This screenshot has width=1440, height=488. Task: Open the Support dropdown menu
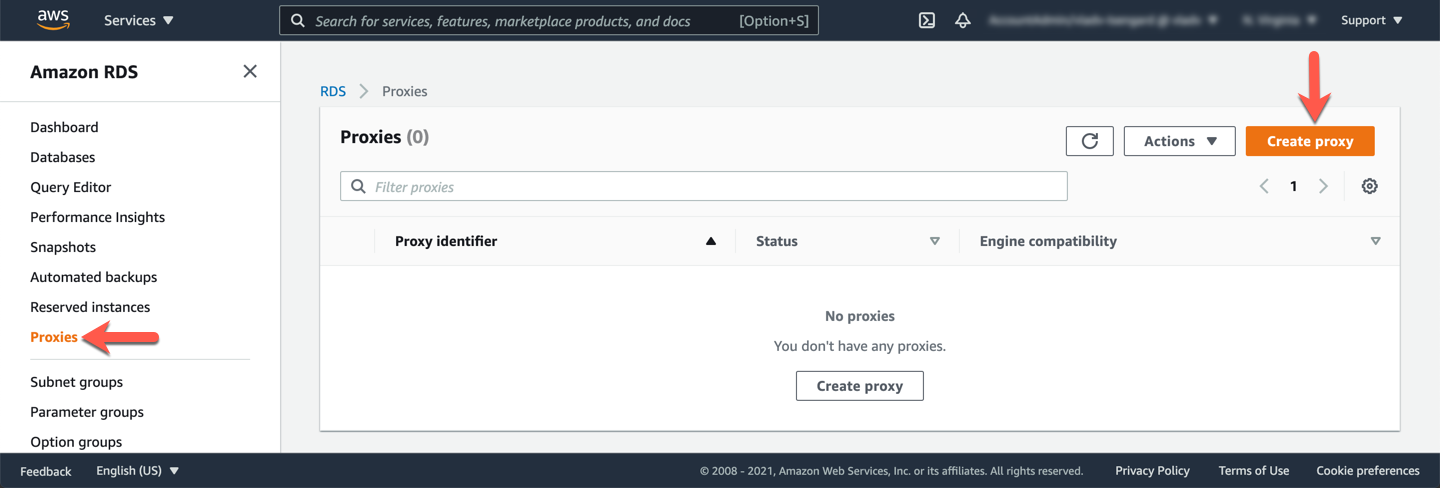[x=1371, y=20]
